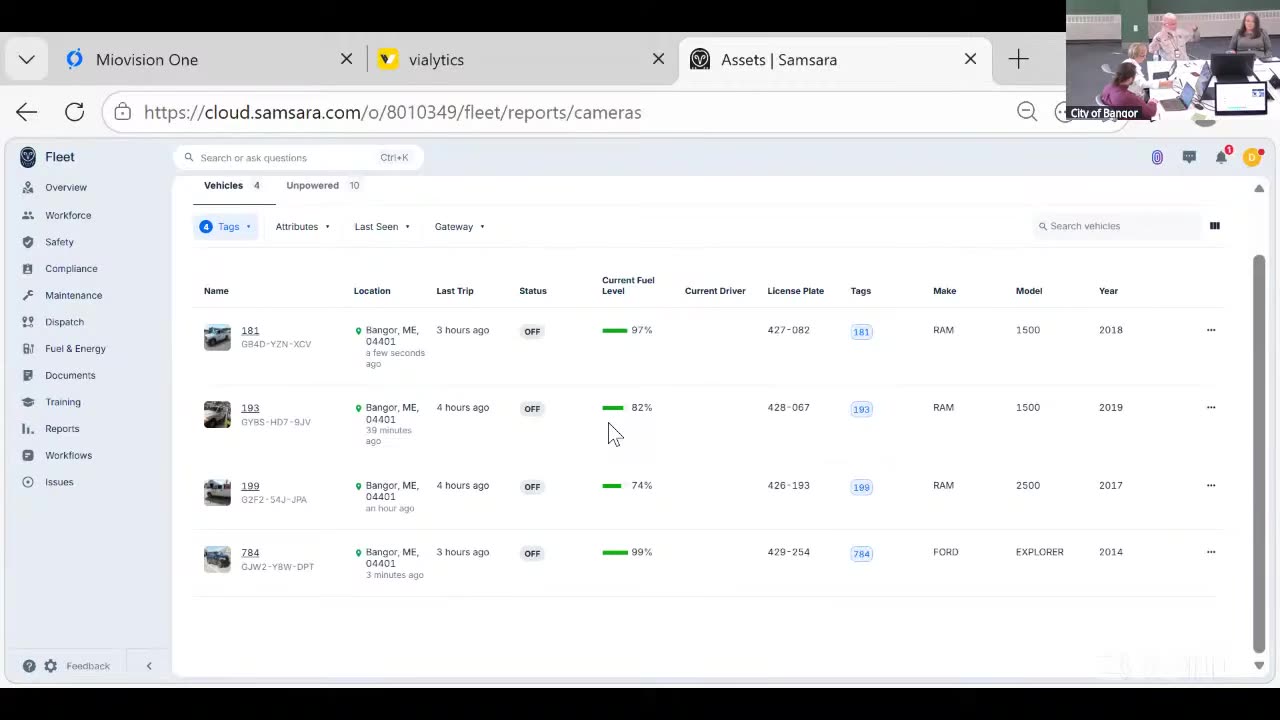The width and height of the screenshot is (1280, 720).
Task: Collapse the sidebar with the chevron
Action: coord(149,666)
